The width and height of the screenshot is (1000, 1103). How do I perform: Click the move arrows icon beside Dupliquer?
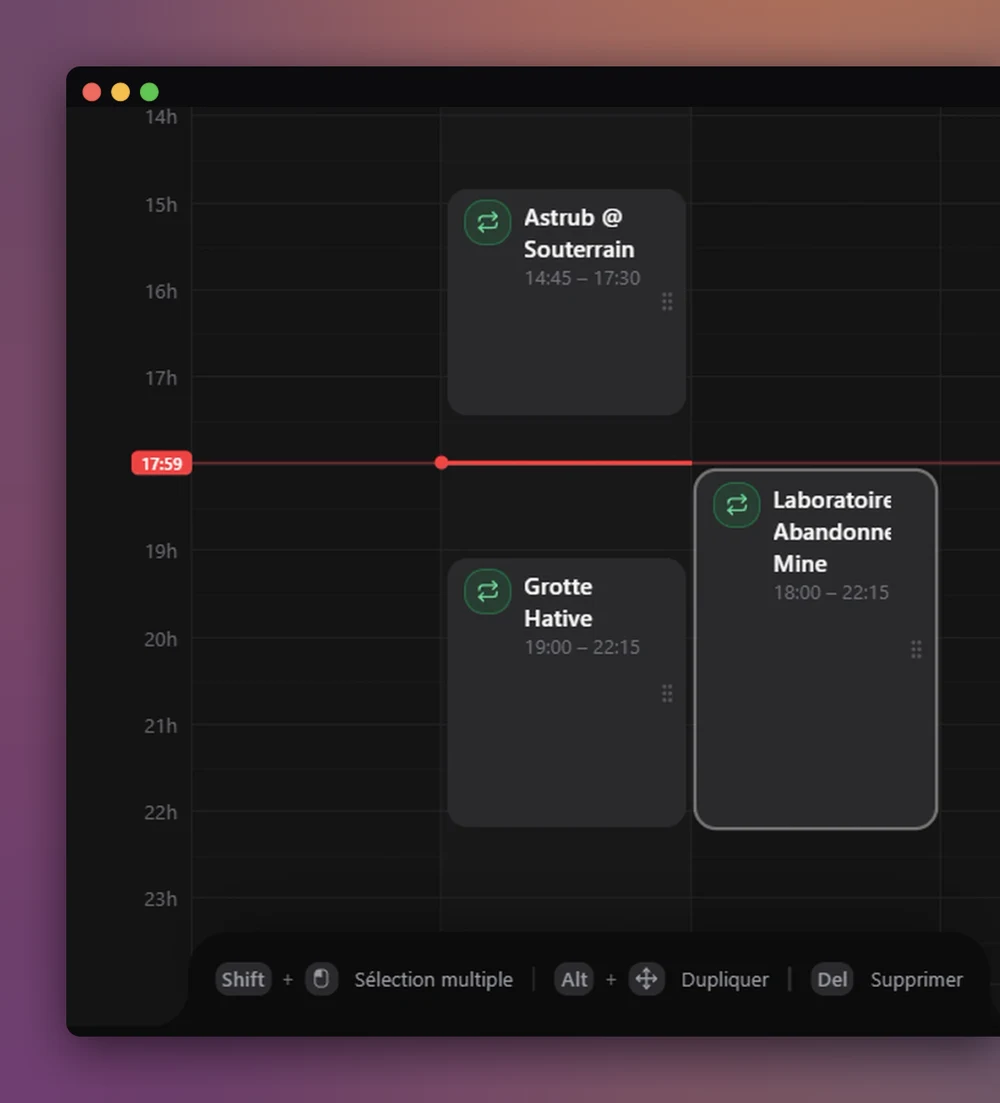[646, 979]
